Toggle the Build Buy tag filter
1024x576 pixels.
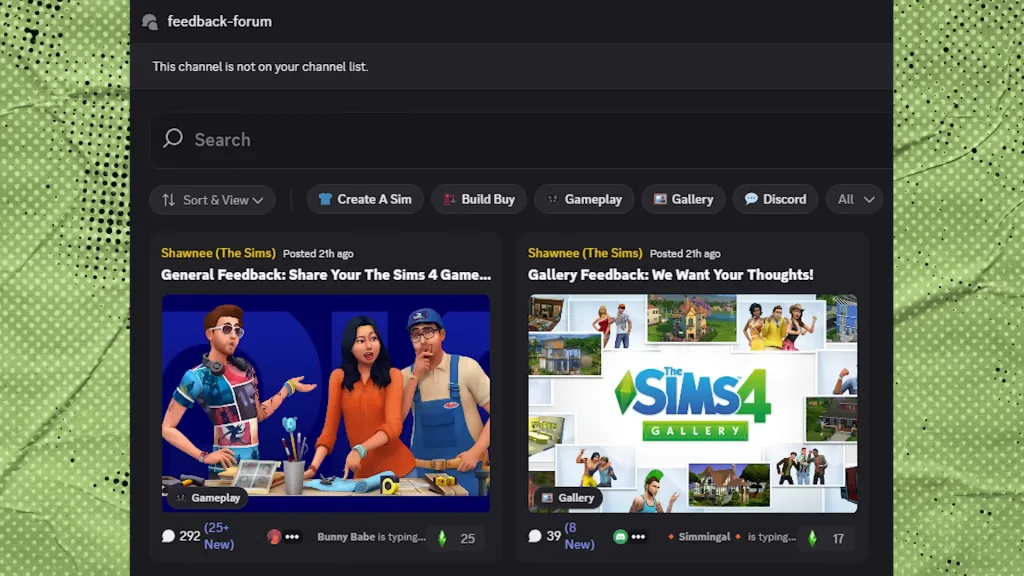(478, 199)
